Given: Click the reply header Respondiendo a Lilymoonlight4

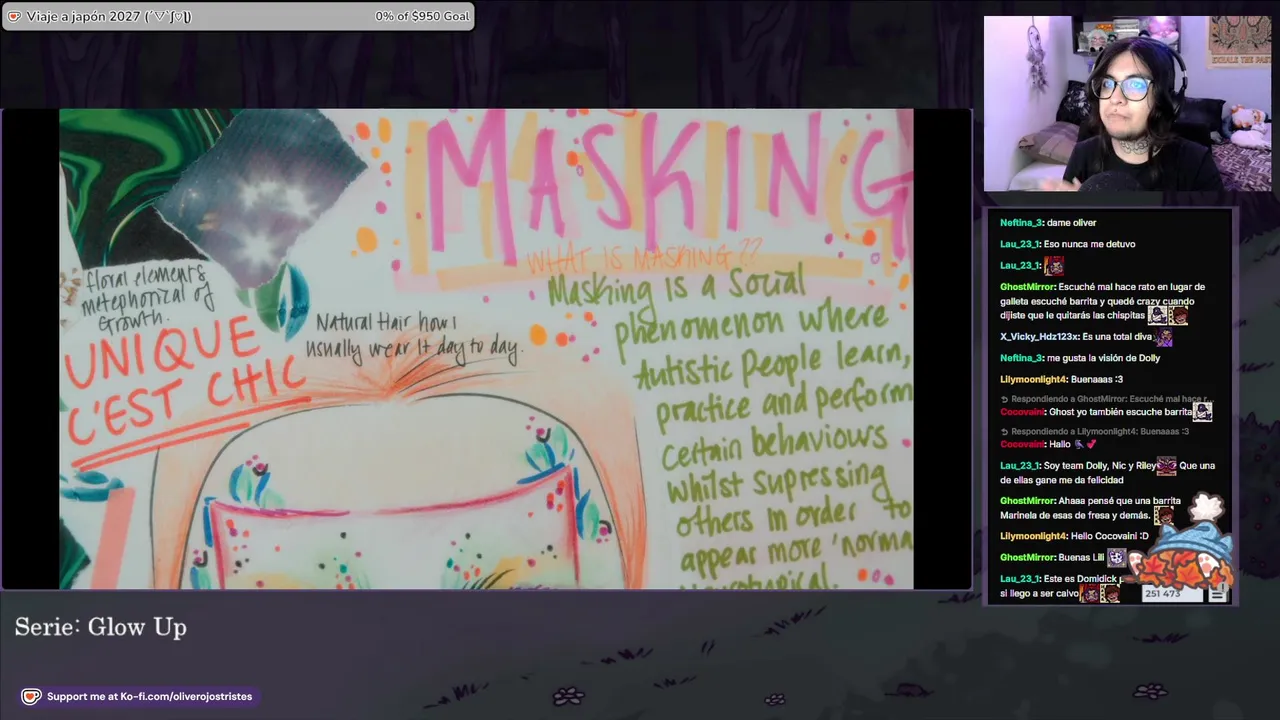Looking at the screenshot, I should (1097, 431).
